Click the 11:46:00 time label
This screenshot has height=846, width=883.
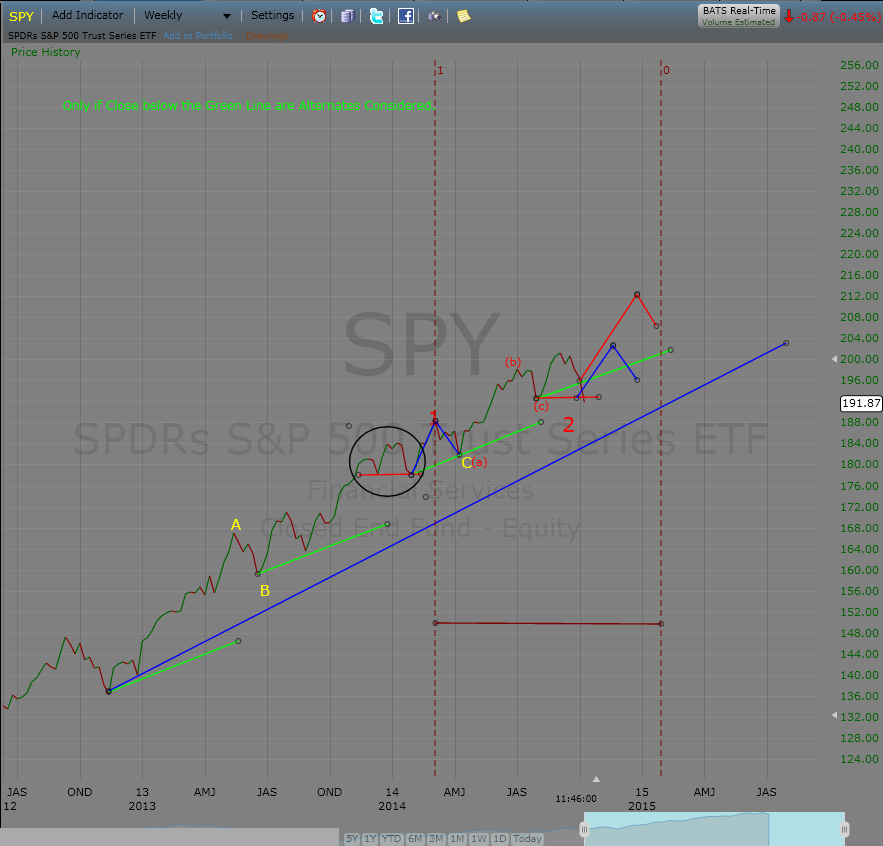[576, 799]
